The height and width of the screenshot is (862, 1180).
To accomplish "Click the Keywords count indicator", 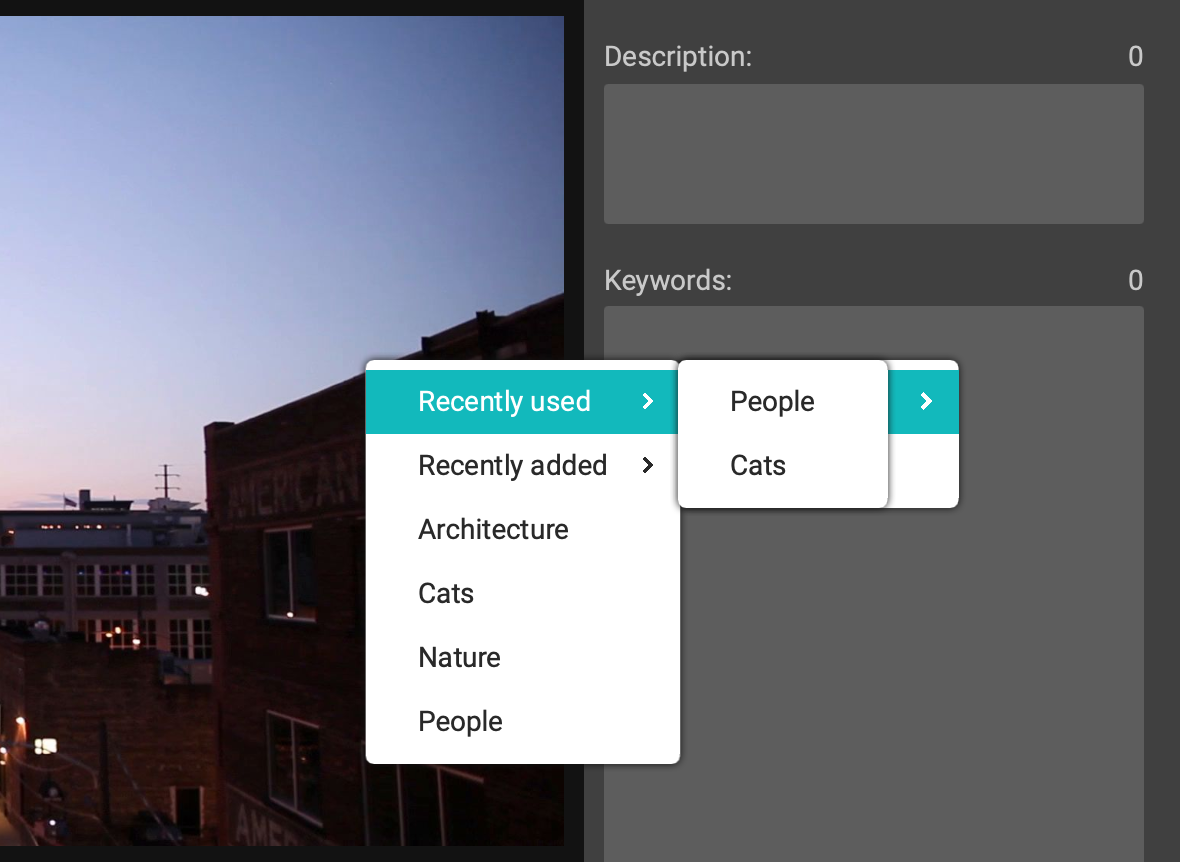I will point(1135,281).
